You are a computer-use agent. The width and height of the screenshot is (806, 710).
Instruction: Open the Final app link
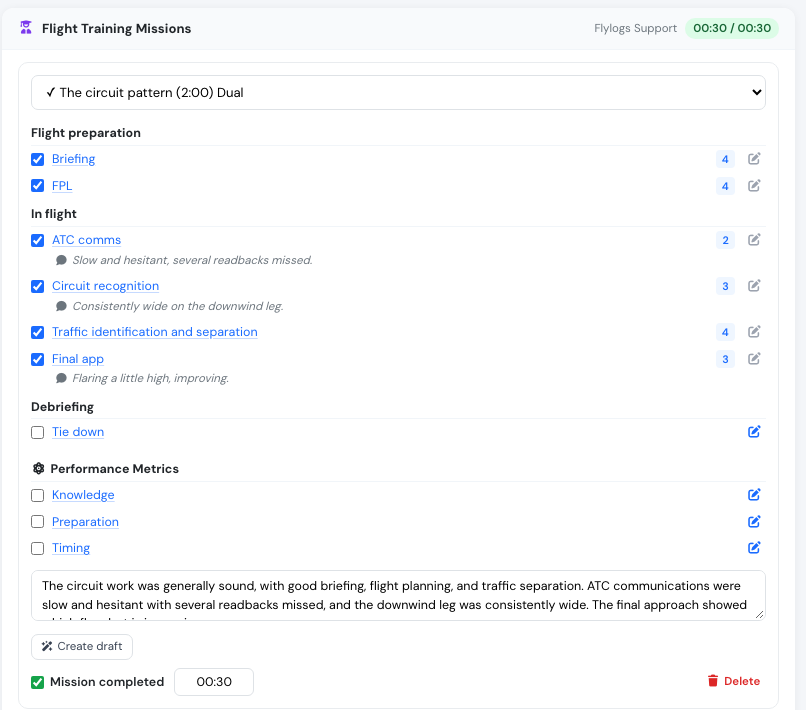78,359
